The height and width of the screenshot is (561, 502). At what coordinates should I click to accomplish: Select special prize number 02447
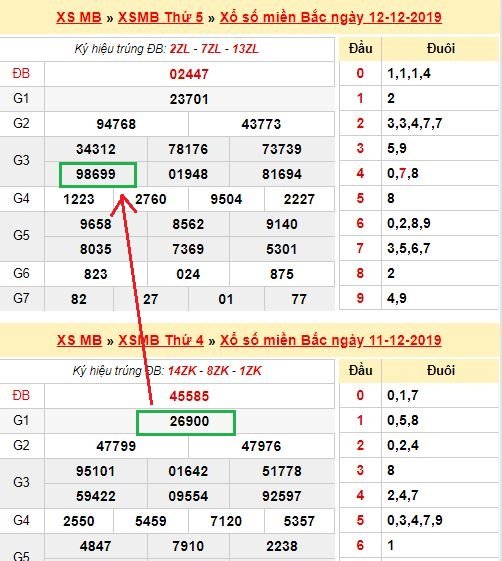(189, 74)
